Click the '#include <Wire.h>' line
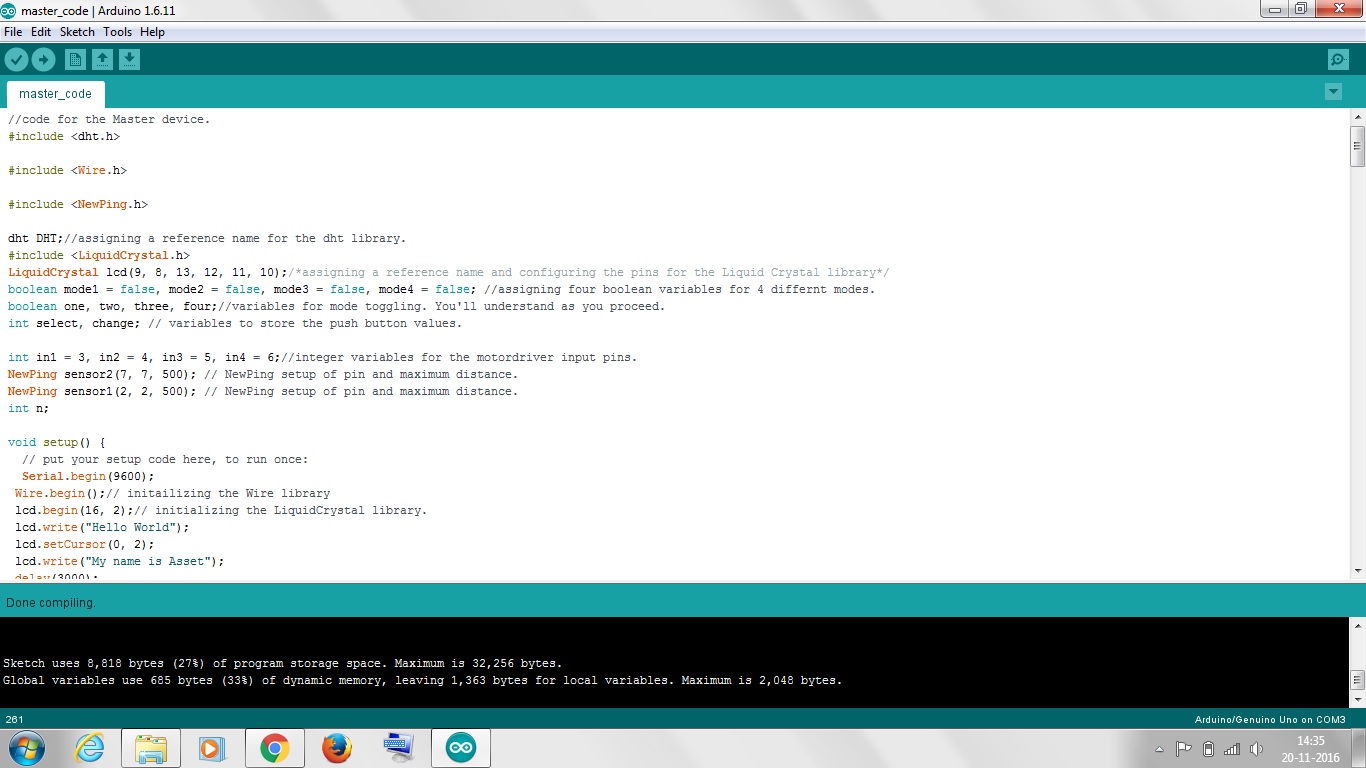This screenshot has width=1366, height=768. coord(67,170)
